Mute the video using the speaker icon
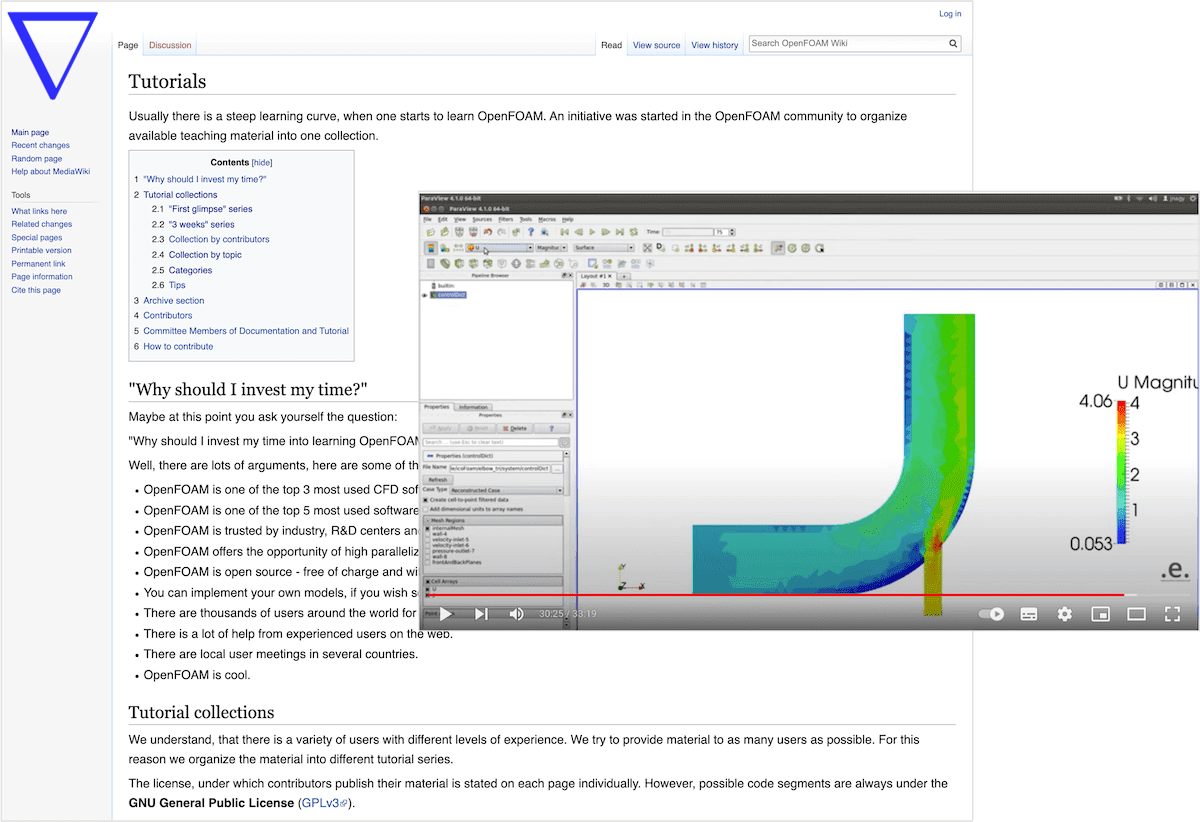Viewport: 1200px width, 822px height. (516, 613)
